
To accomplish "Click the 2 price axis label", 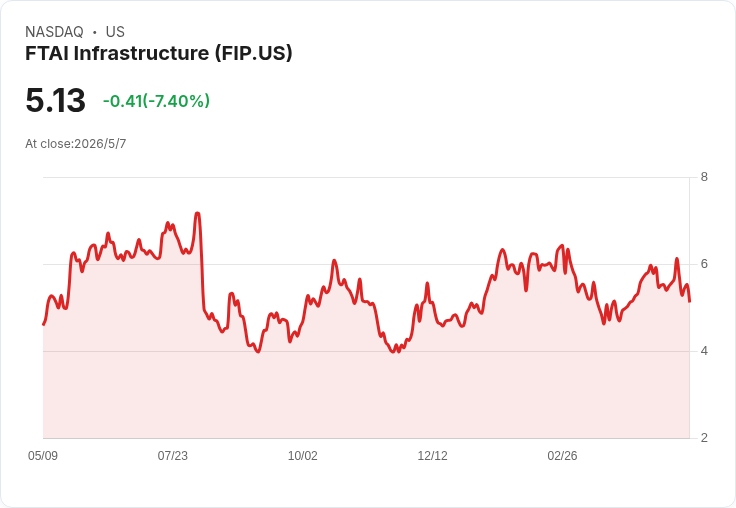I will point(704,438).
